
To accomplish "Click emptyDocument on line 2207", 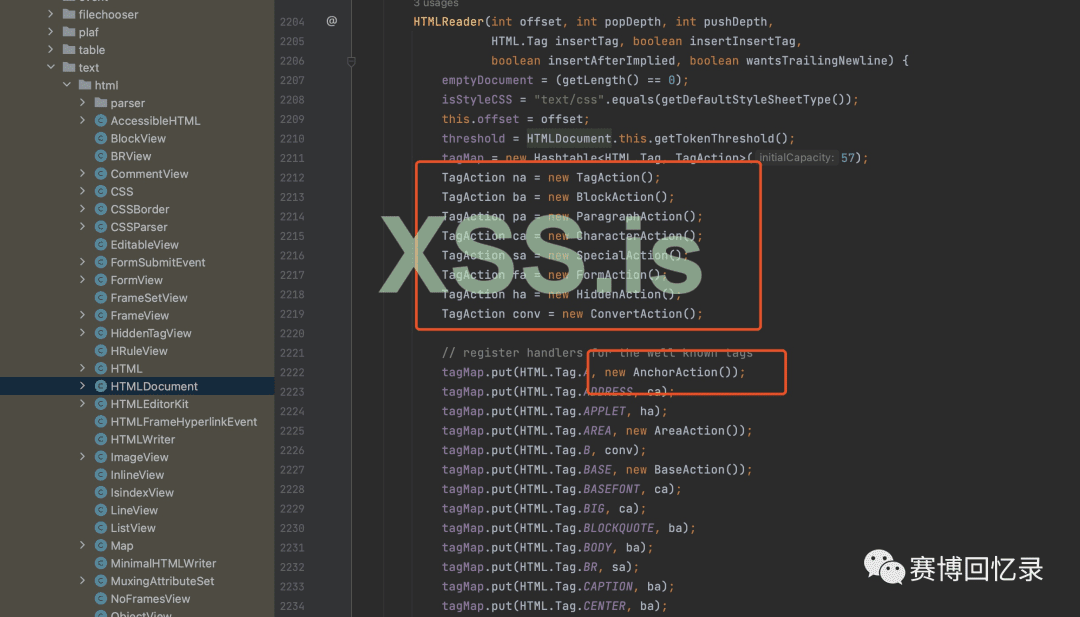I will [488, 81].
